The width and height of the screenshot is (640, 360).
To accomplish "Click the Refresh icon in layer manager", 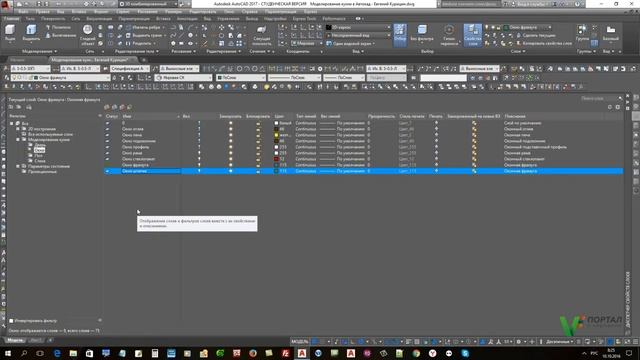I will tap(610, 107).
